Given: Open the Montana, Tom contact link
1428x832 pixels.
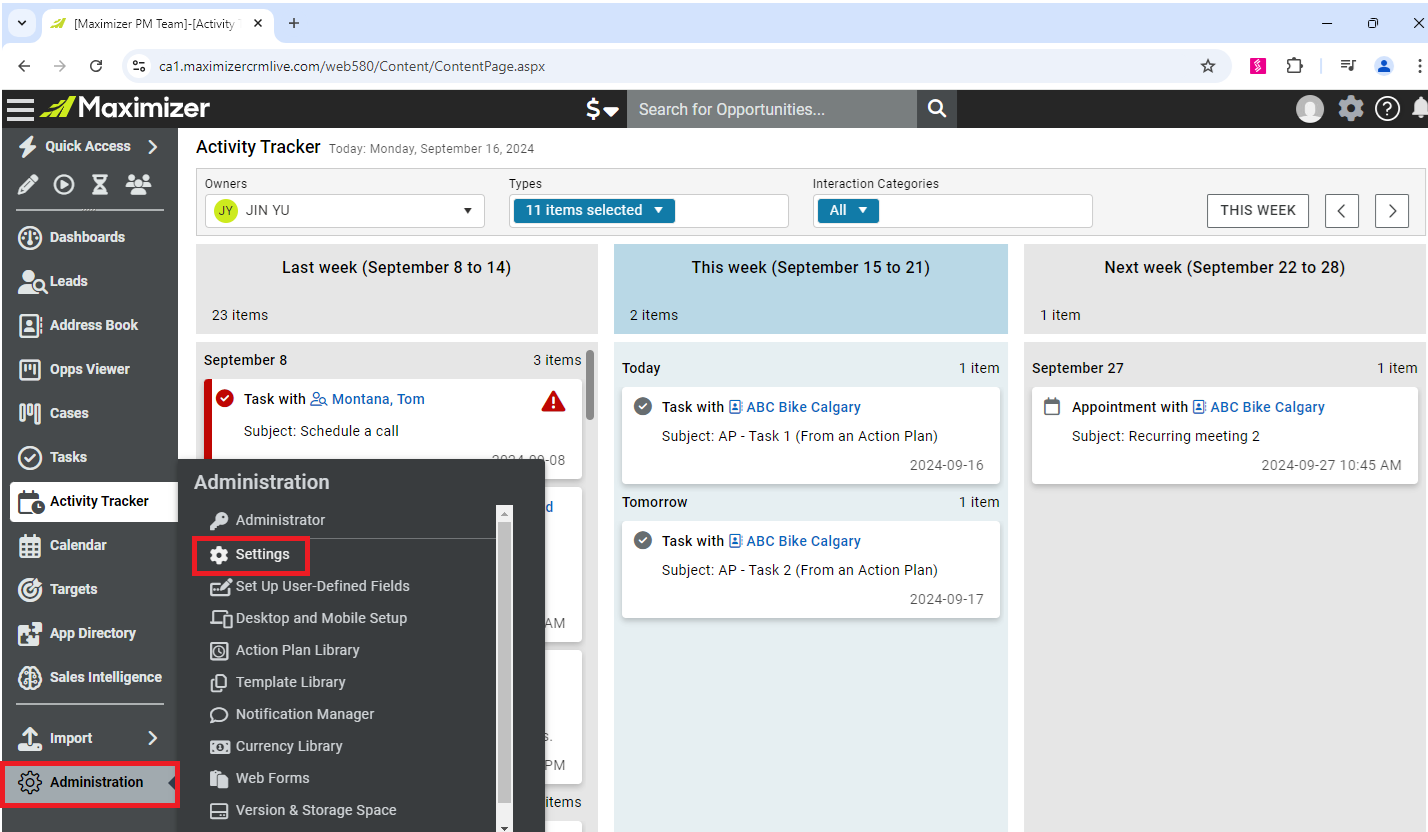Looking at the screenshot, I should [378, 399].
